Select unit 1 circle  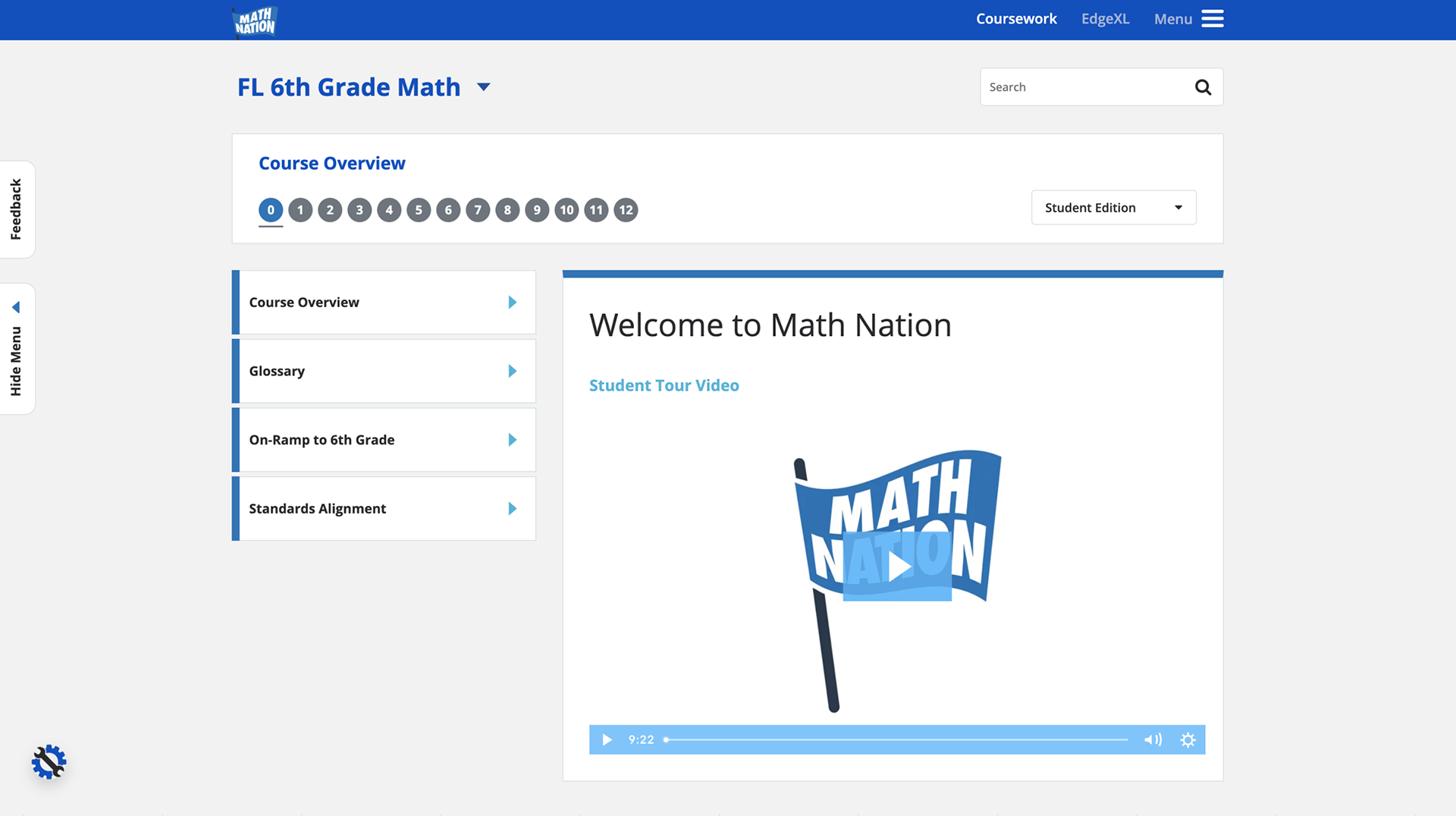(x=300, y=210)
